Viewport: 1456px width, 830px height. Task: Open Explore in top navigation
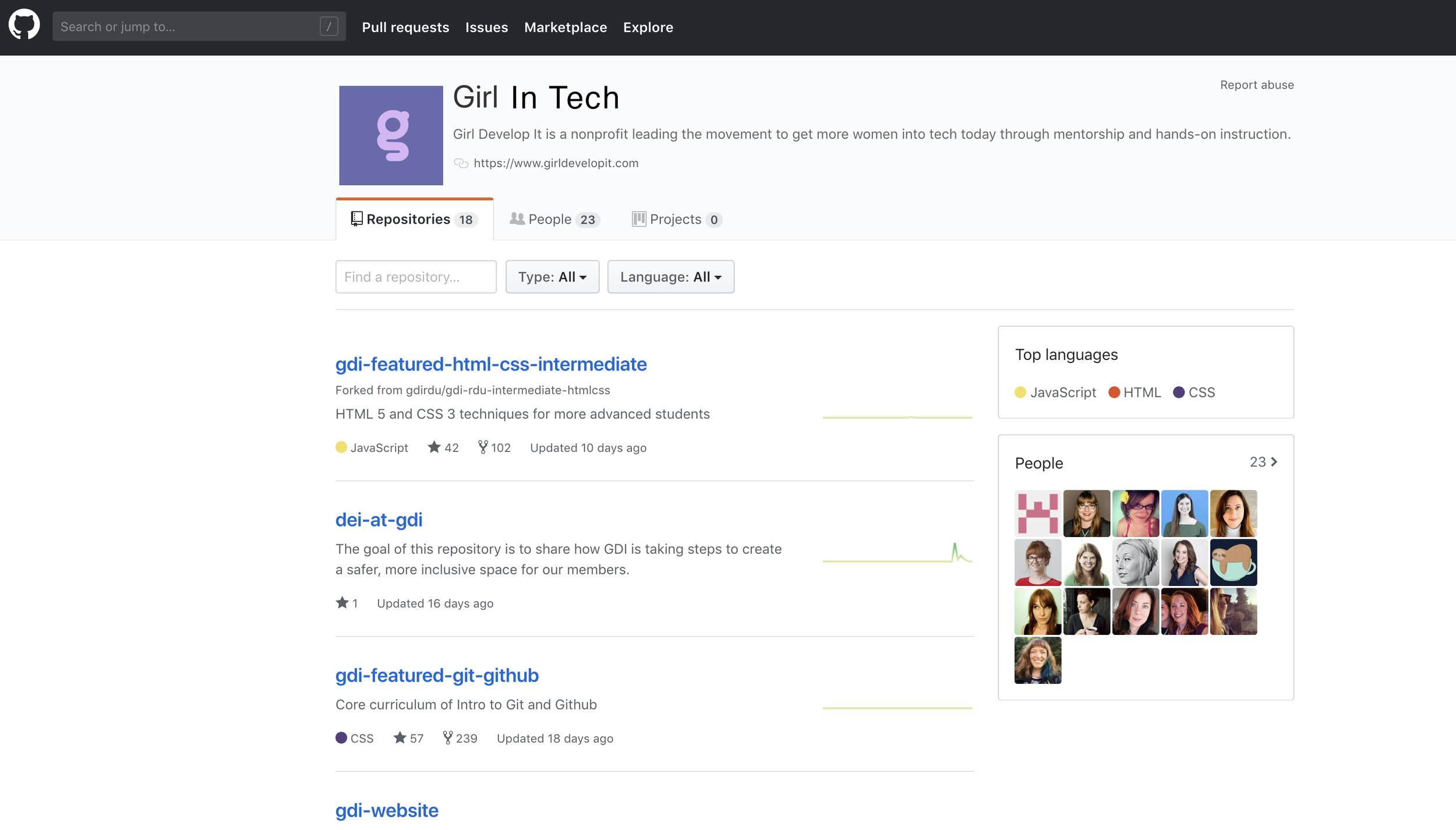tap(648, 27)
